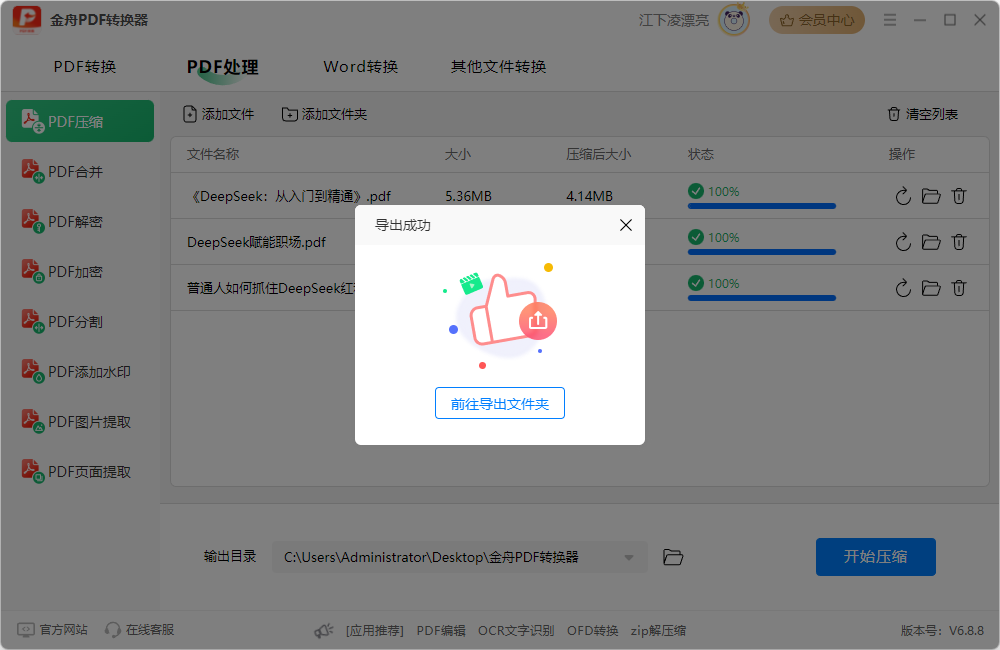Switch to Word转换 tab
Image resolution: width=1000 pixels, height=650 pixels.
pos(360,67)
